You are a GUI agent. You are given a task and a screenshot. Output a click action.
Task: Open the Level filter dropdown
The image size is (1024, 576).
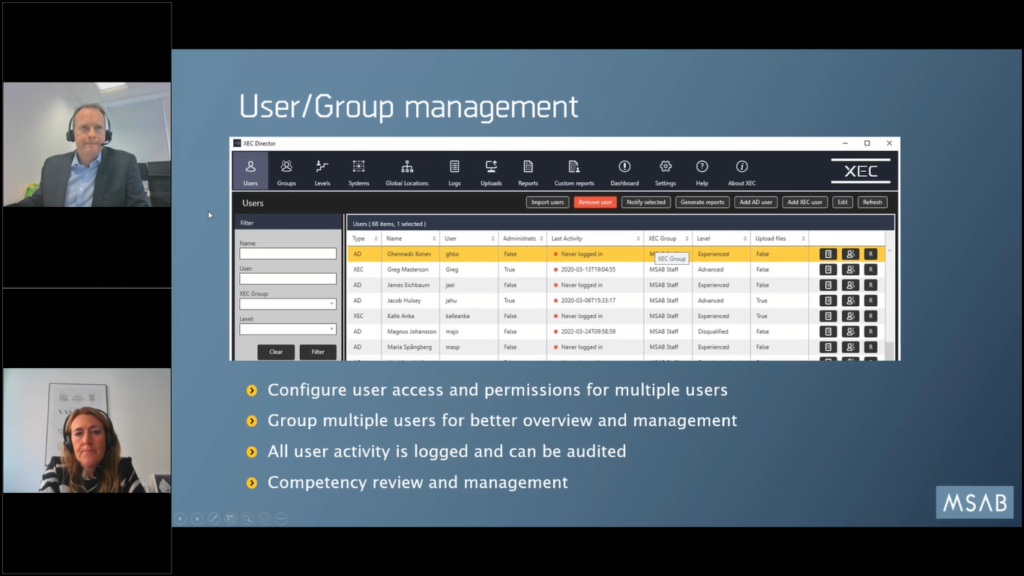[x=288, y=329]
